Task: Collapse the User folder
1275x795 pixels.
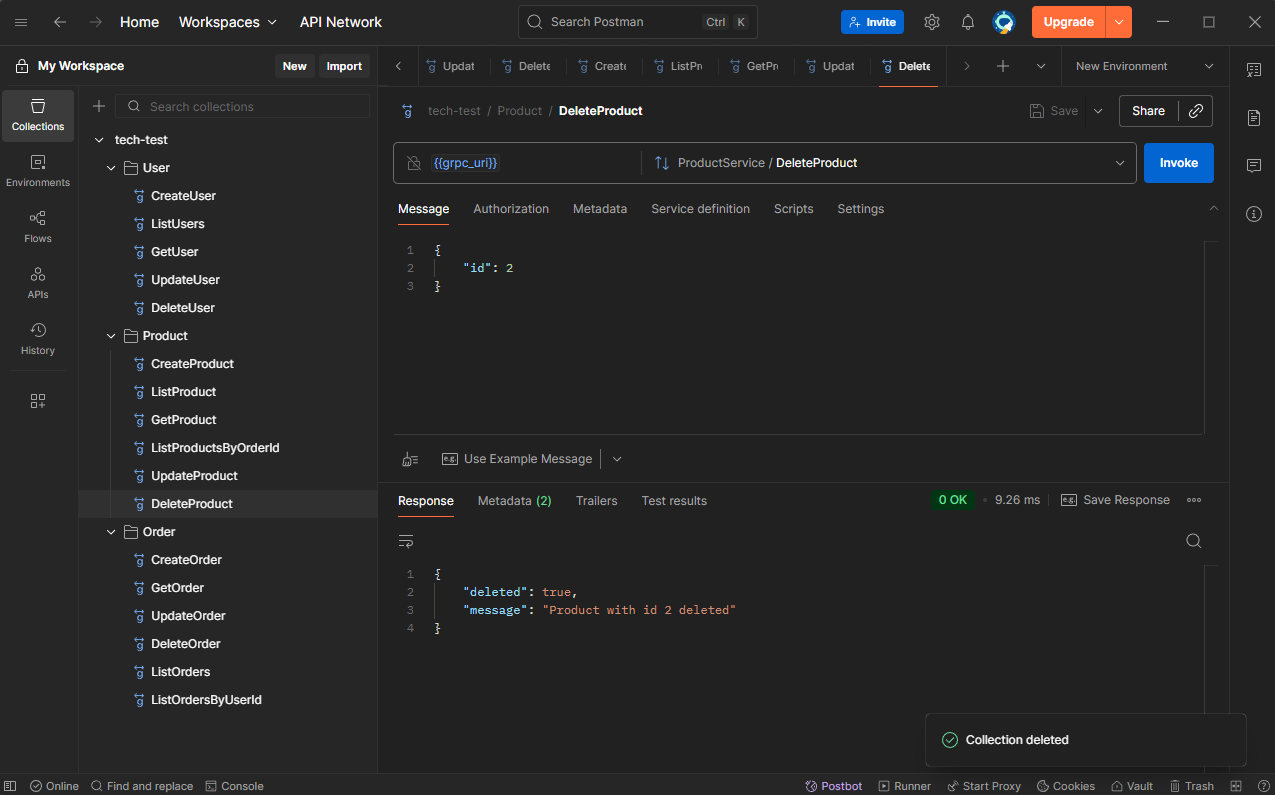Action: (x=112, y=168)
